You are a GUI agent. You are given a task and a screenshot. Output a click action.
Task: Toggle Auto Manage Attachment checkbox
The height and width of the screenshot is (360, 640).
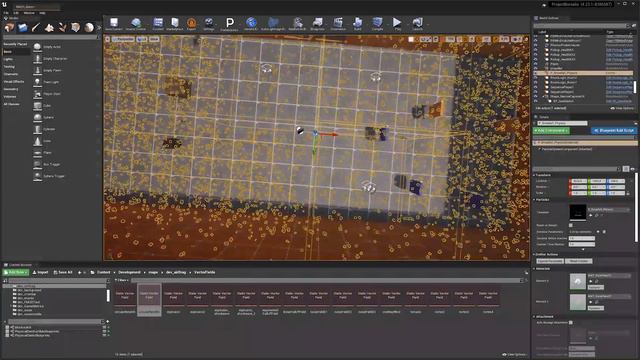(x=571, y=322)
